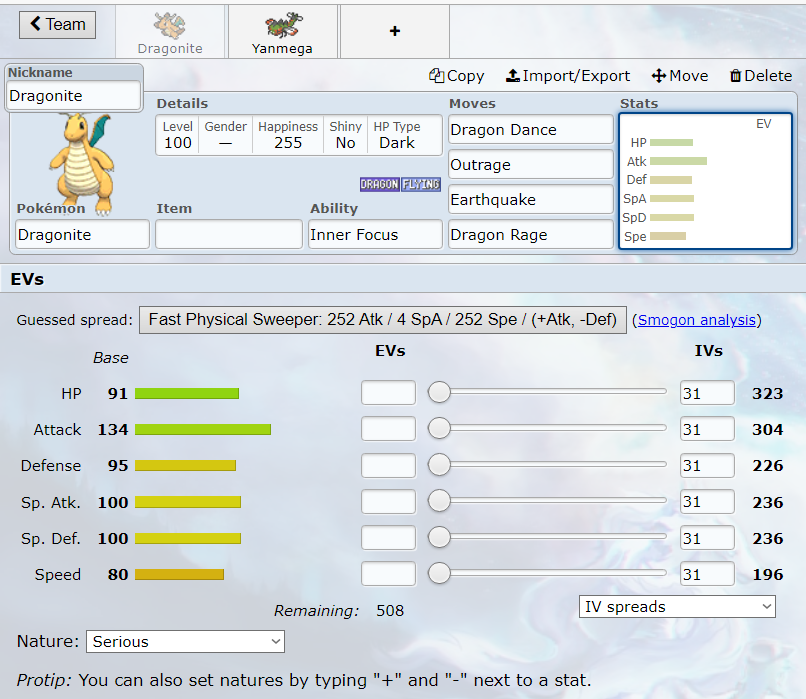Click the HP total stat 323
Viewport: 806px width, 699px height.
pos(767,394)
